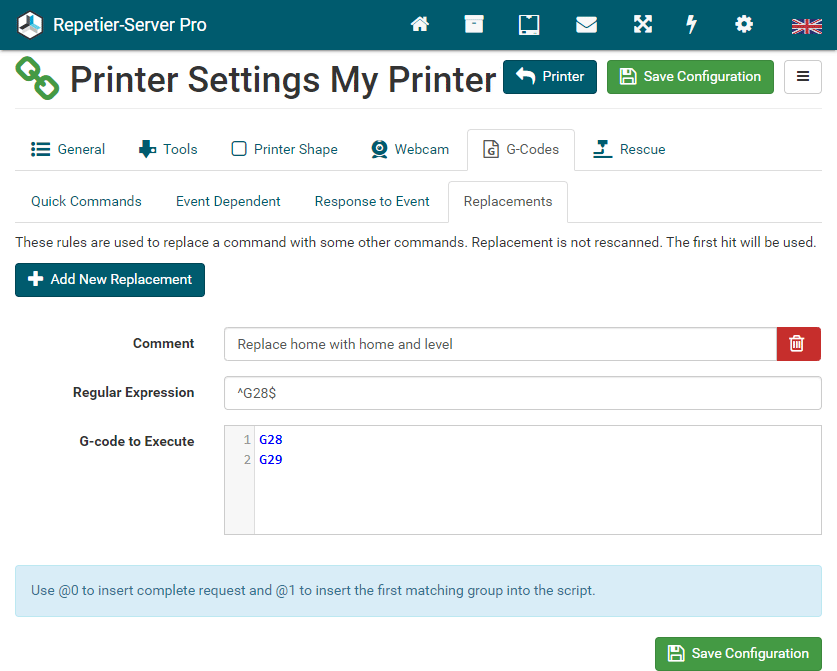Screen dimensions: 837x671
Task: Click the Printer back button
Action: coord(550,77)
